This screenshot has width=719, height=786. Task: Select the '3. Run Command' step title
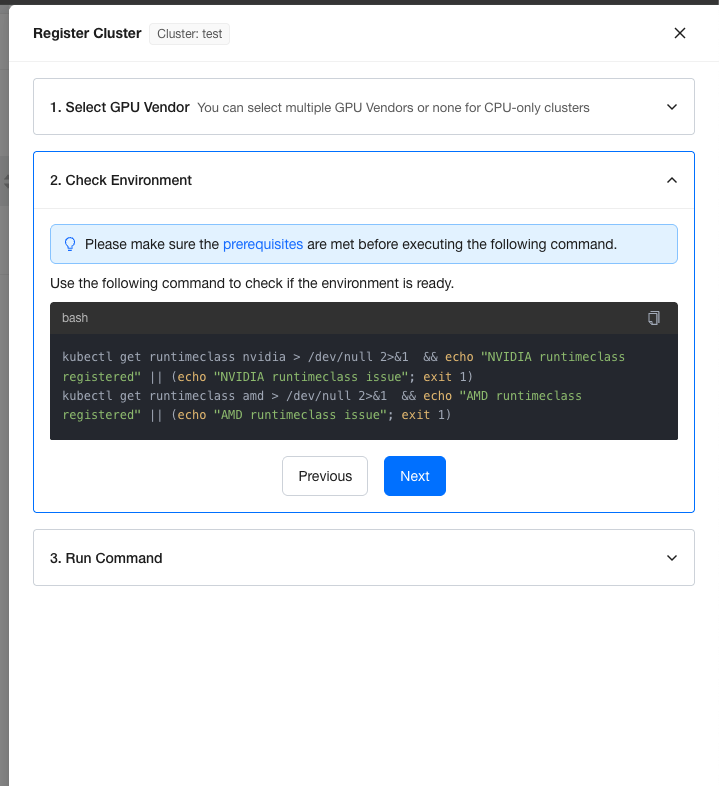(106, 558)
